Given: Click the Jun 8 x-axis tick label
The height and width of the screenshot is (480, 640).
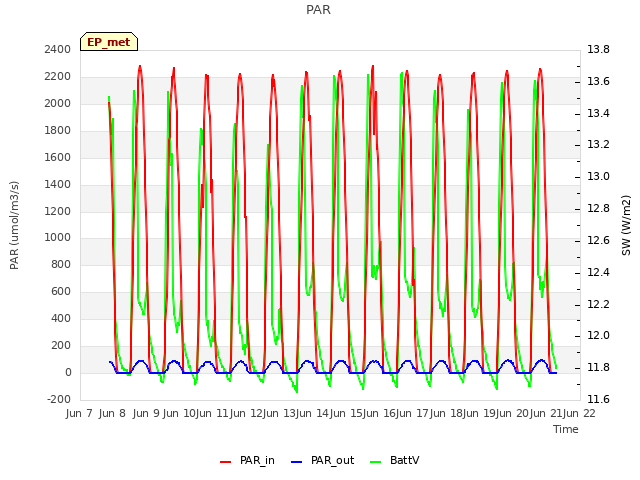Looking at the screenshot, I should tap(112, 413).
